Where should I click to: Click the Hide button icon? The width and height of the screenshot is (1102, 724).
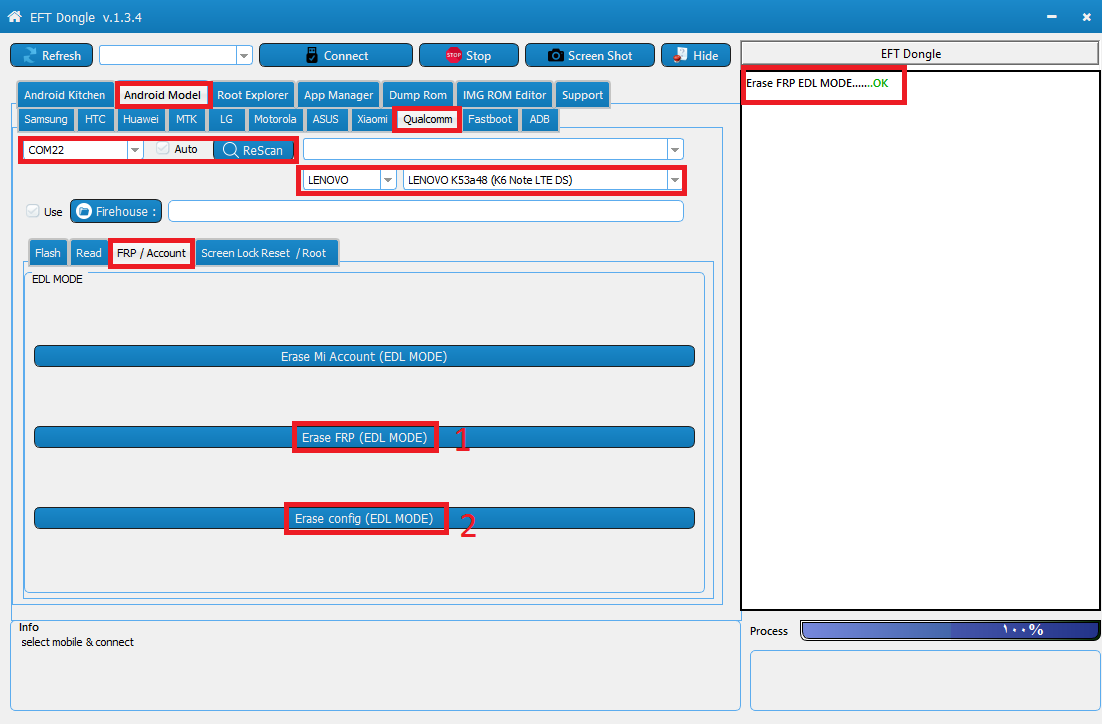point(680,56)
